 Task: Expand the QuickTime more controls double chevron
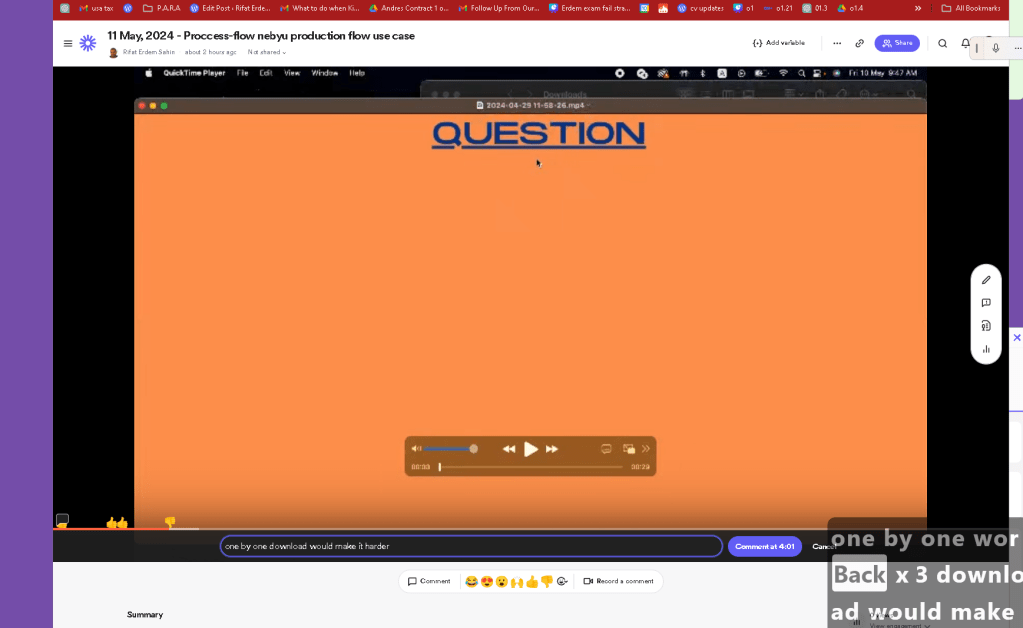[646, 449]
